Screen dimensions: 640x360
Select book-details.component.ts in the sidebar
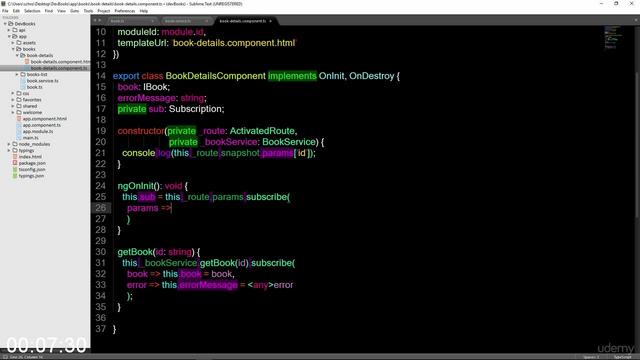coord(59,68)
